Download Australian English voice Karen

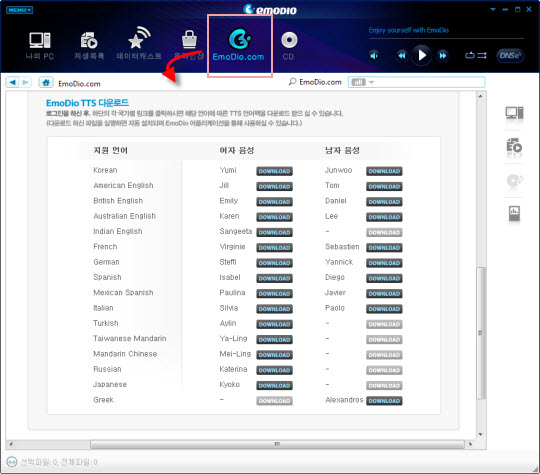[274, 217]
